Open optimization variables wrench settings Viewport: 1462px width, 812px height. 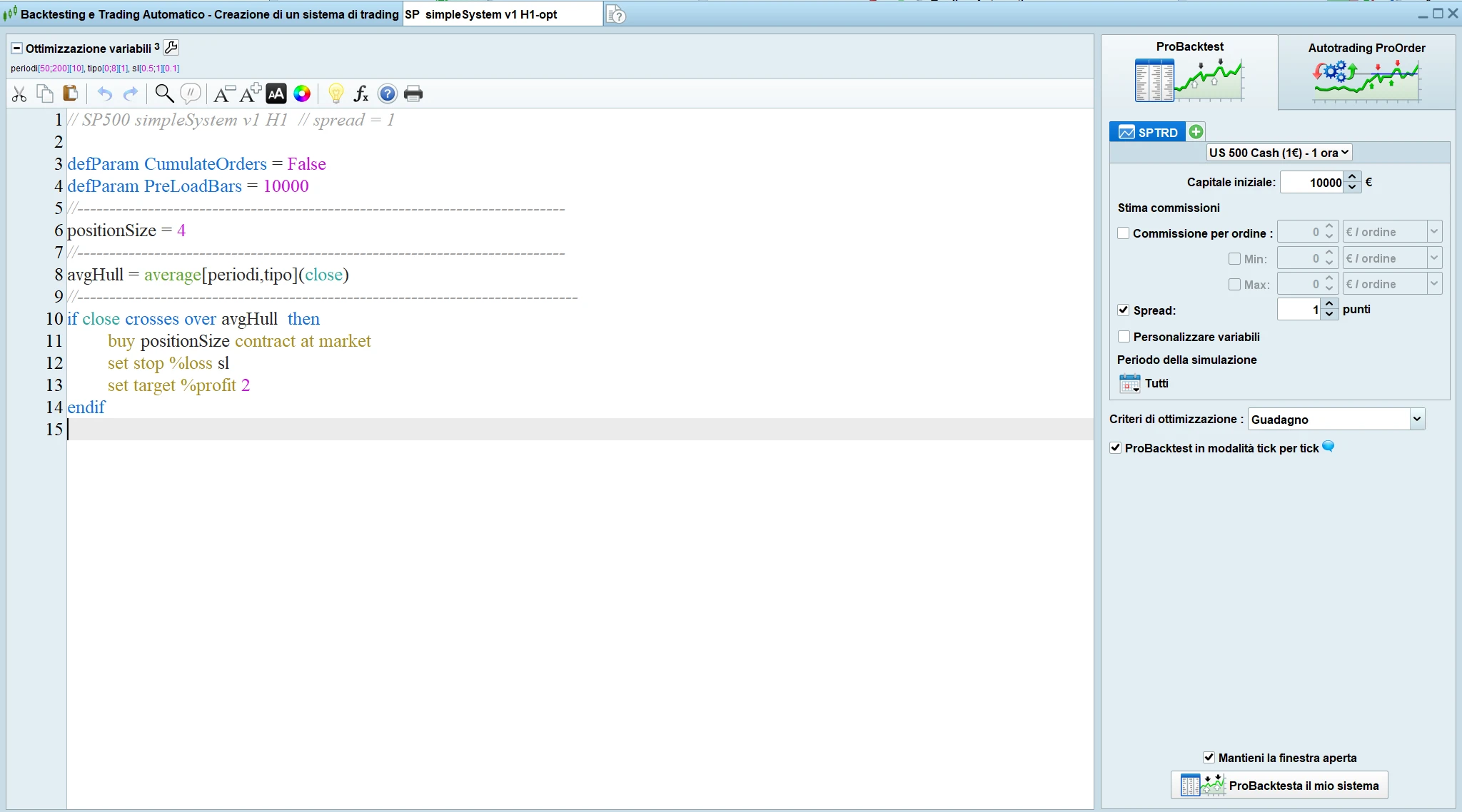click(171, 48)
